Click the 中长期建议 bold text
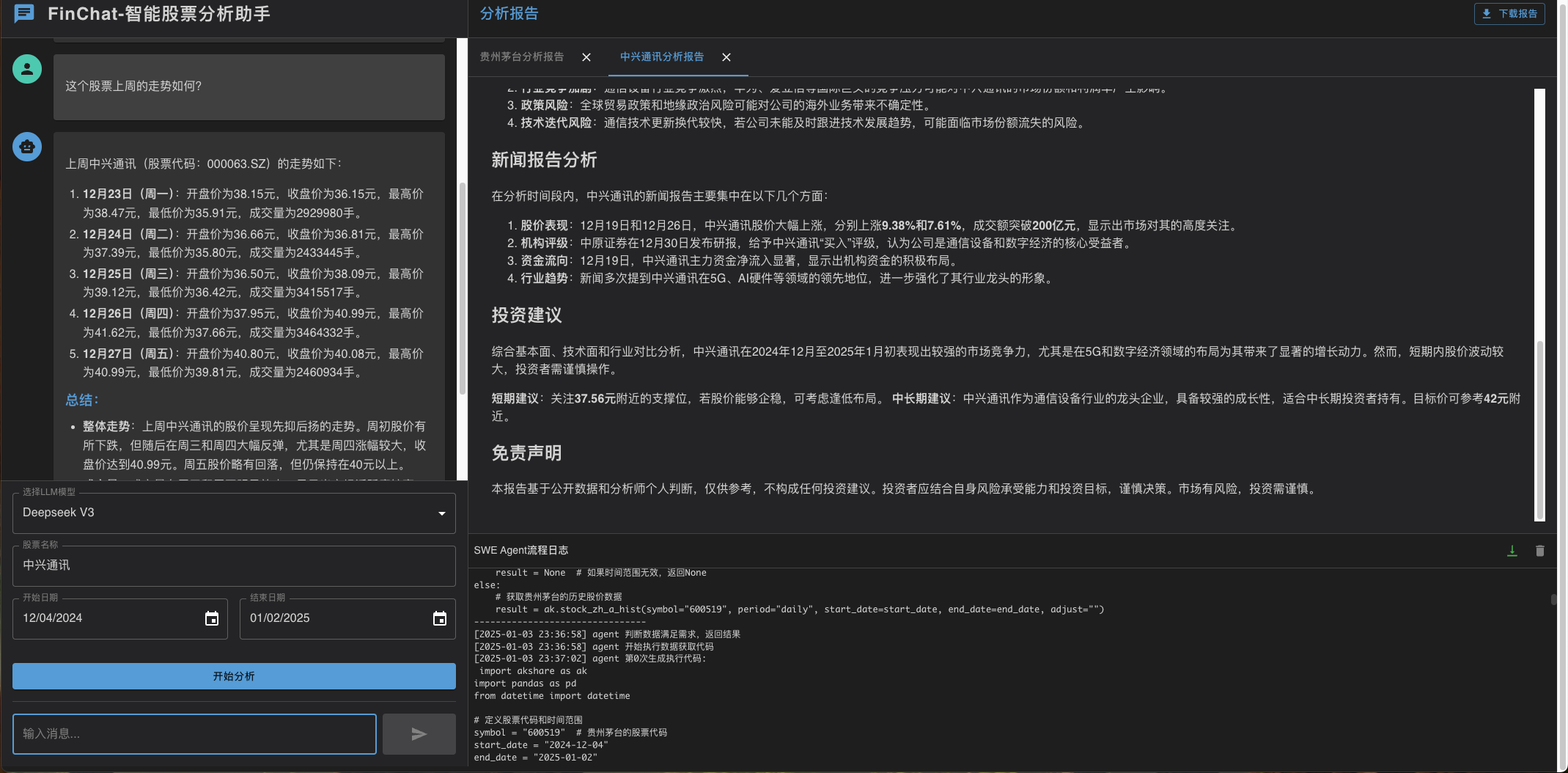The image size is (1568, 773). tap(921, 399)
